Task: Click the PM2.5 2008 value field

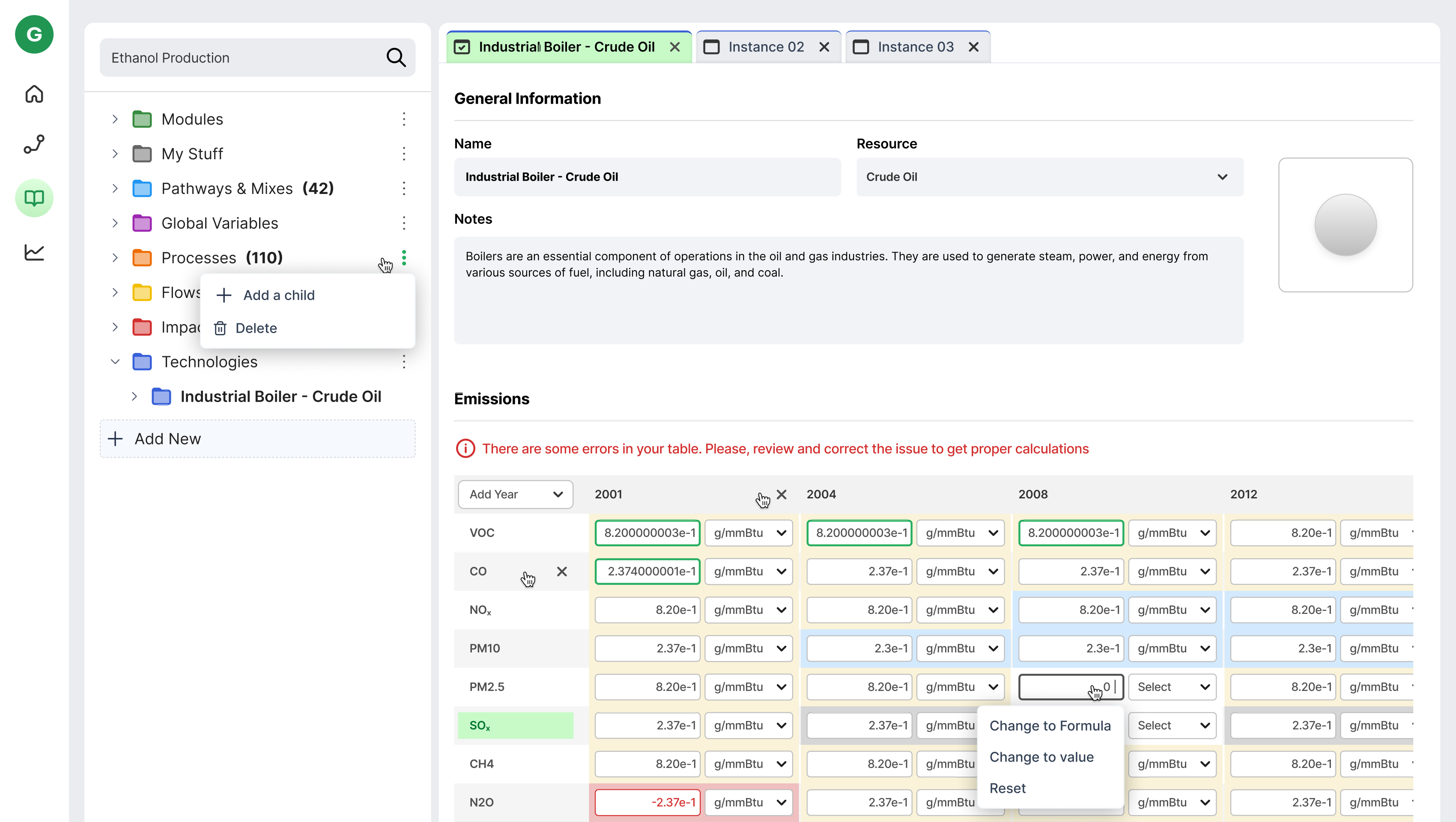Action: click(x=1071, y=687)
